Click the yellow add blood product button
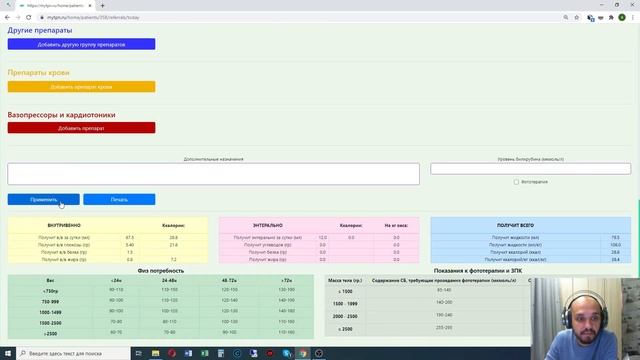Viewport: 640px width, 360px height. point(81,87)
